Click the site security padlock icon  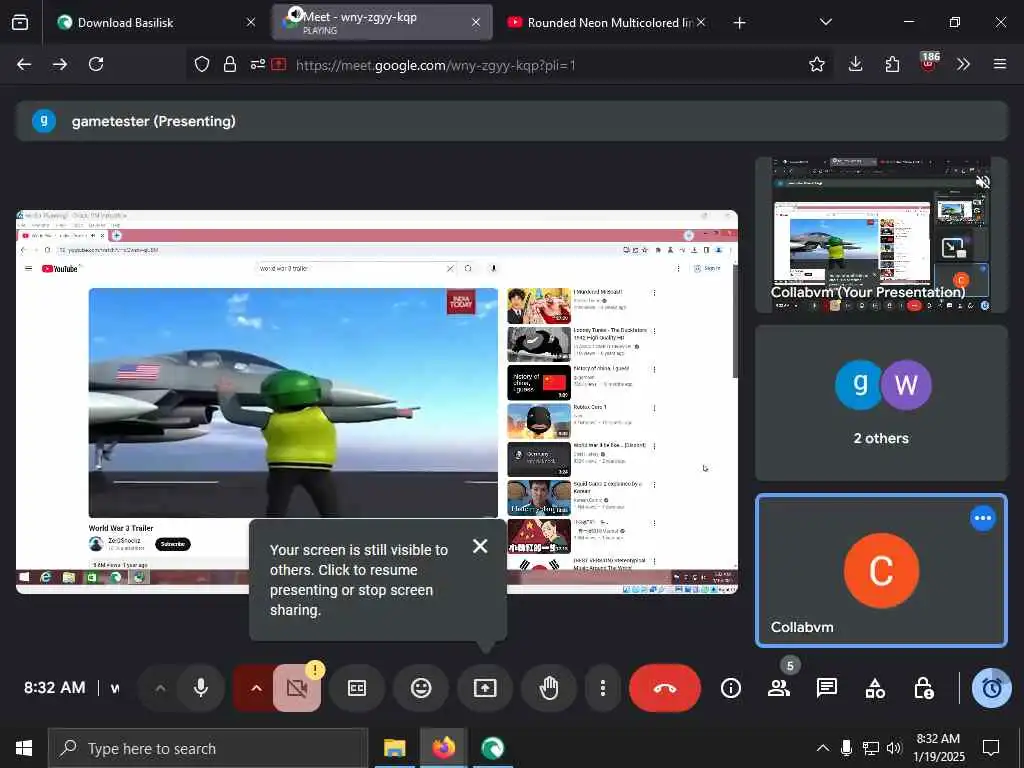point(230,65)
